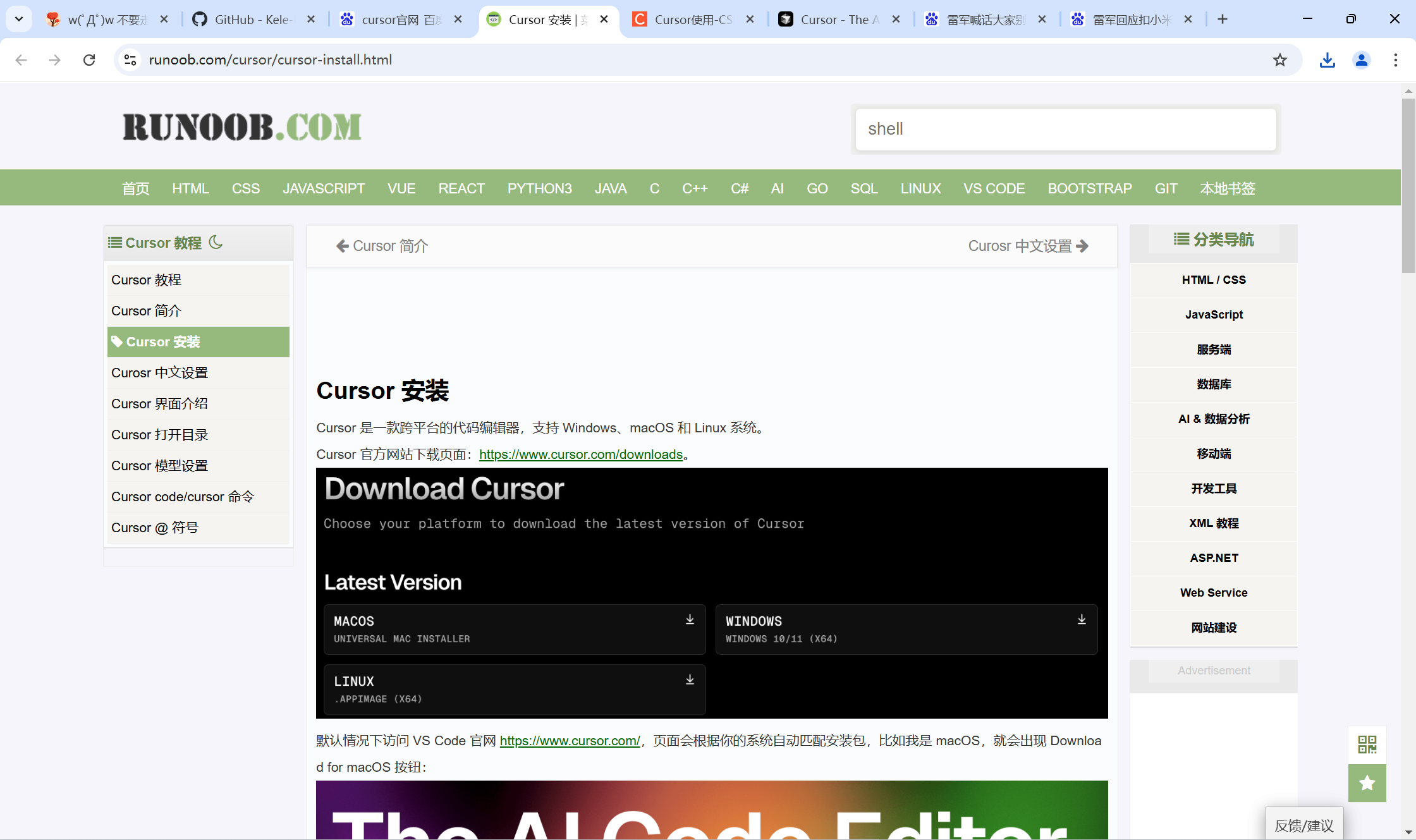Open the tab search dropdown arrow
Viewport: 1416px width, 840px height.
[x=19, y=20]
